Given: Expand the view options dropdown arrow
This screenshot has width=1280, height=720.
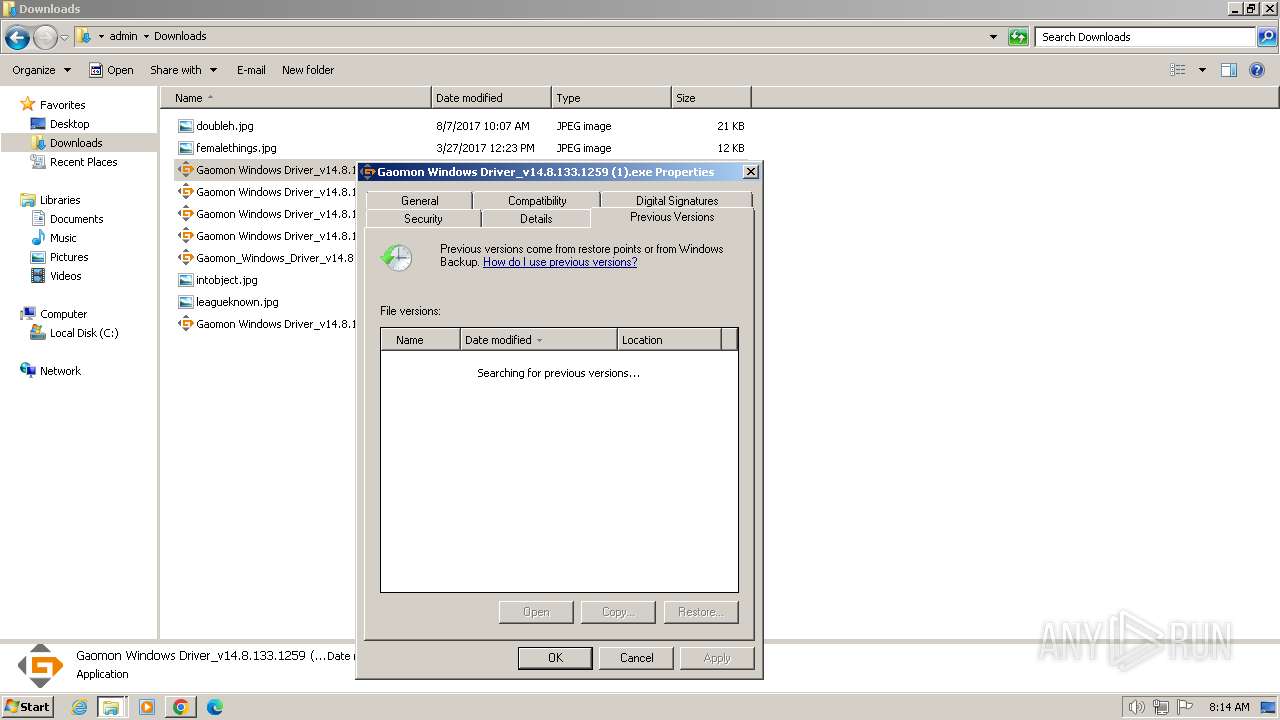Looking at the screenshot, I should pos(1202,70).
